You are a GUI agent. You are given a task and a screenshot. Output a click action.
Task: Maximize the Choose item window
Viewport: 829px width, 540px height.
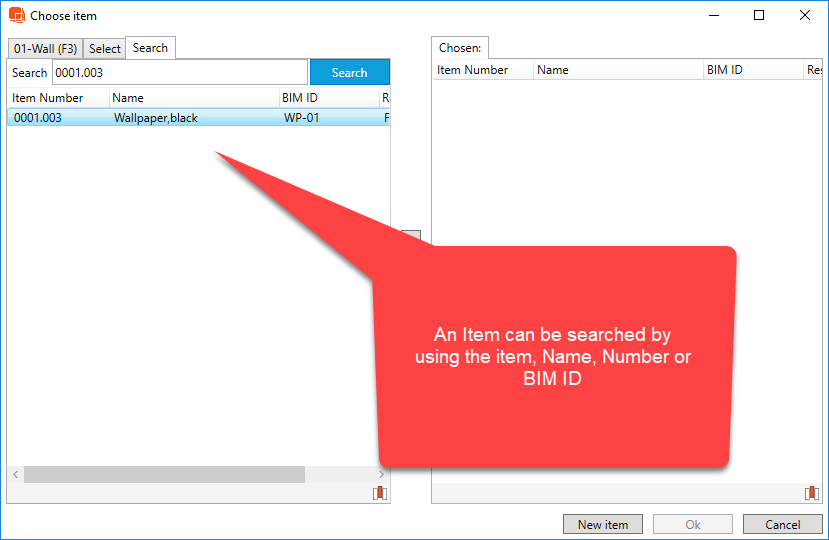pyautogui.click(x=759, y=15)
